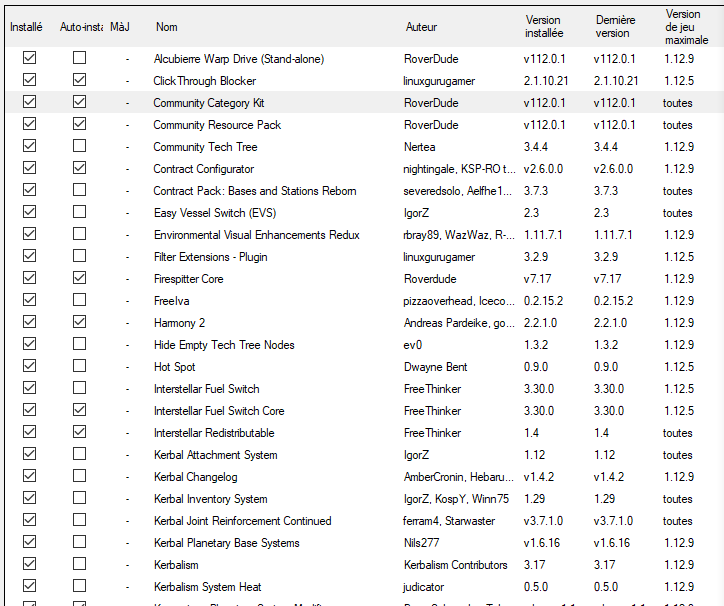Select Community Tech Tree mod
The width and height of the screenshot is (724, 606).
tap(205, 147)
